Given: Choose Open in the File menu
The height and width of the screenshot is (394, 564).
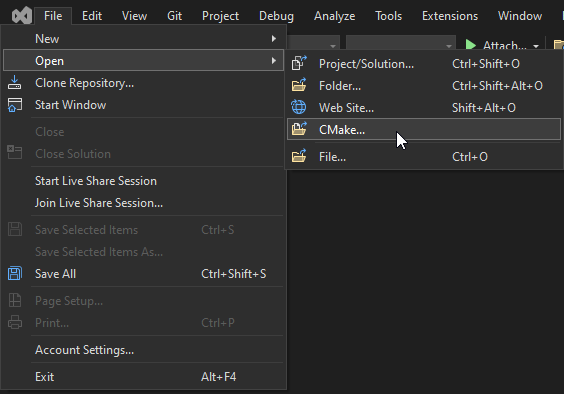Looking at the screenshot, I should 143,60.
